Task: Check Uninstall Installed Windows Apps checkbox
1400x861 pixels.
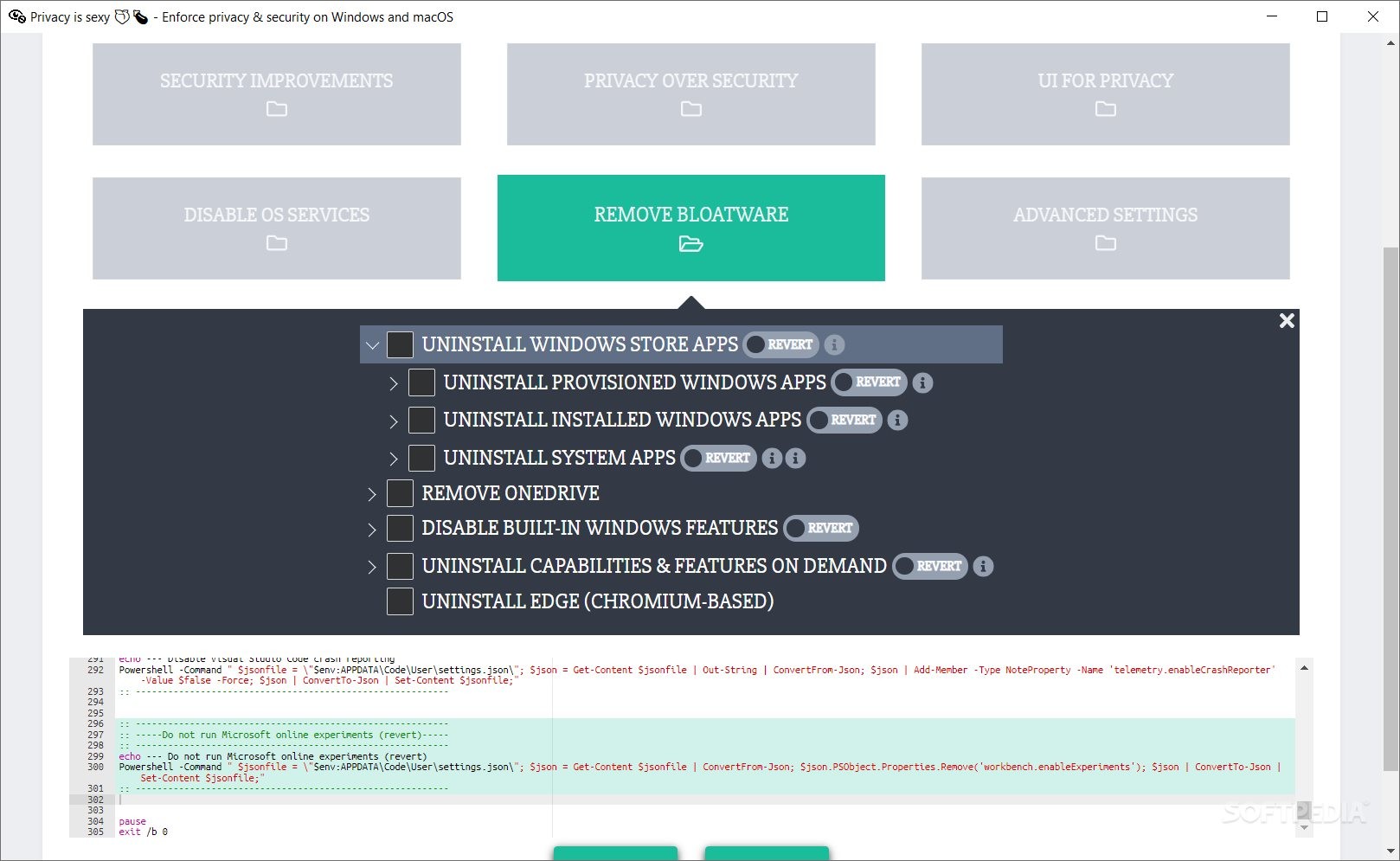Action: click(421, 420)
